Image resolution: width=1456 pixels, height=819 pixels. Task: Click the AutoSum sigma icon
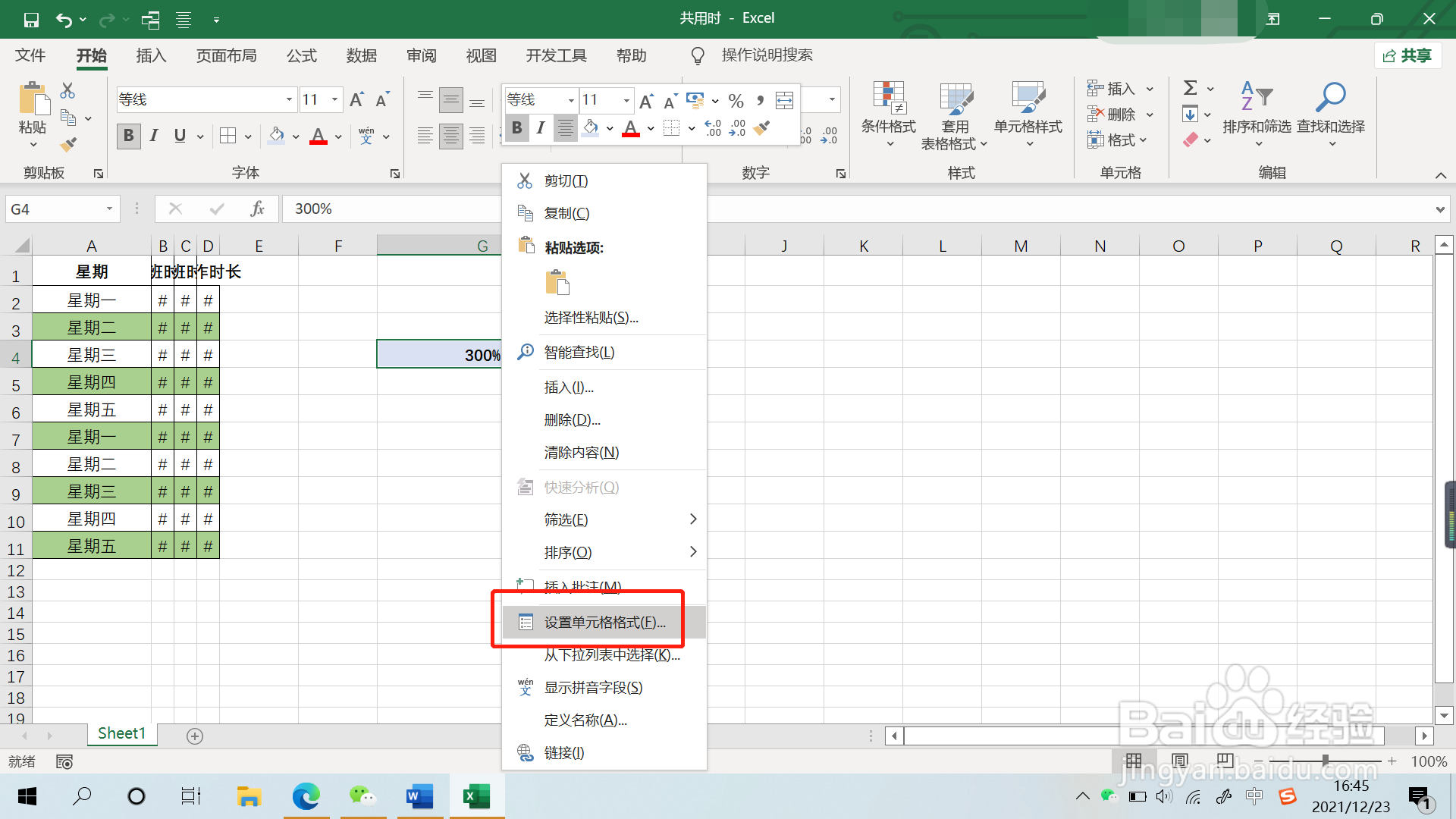1191,89
